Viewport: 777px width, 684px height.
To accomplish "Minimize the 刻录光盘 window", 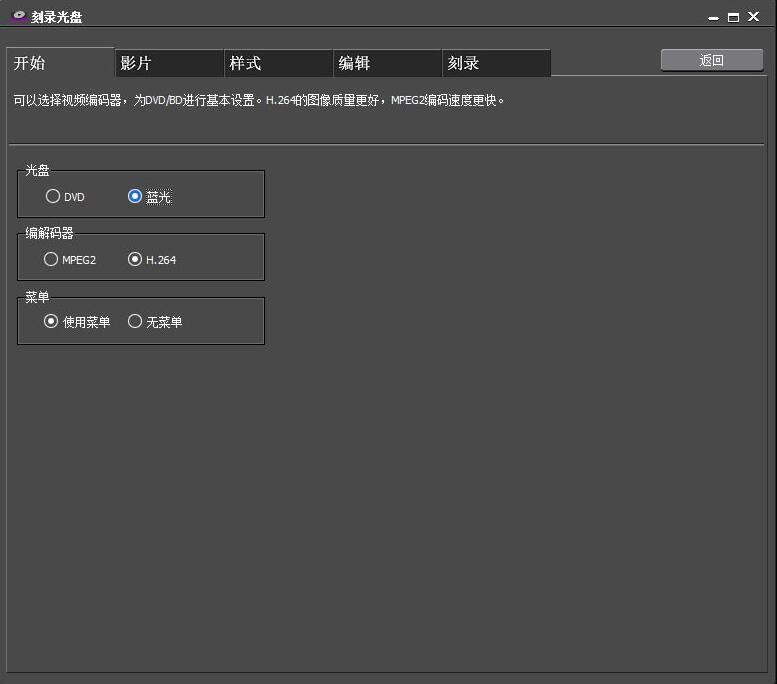I will click(713, 18).
